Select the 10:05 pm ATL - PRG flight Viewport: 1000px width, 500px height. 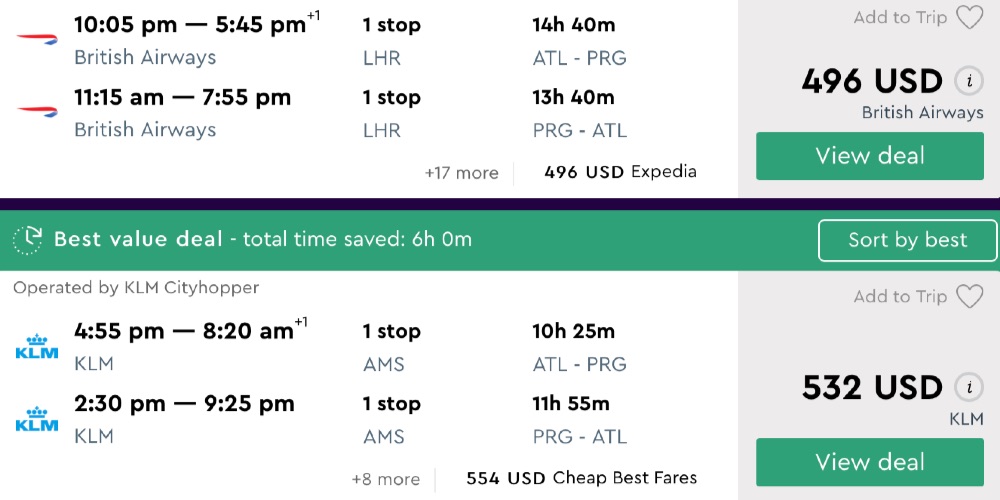point(190,25)
